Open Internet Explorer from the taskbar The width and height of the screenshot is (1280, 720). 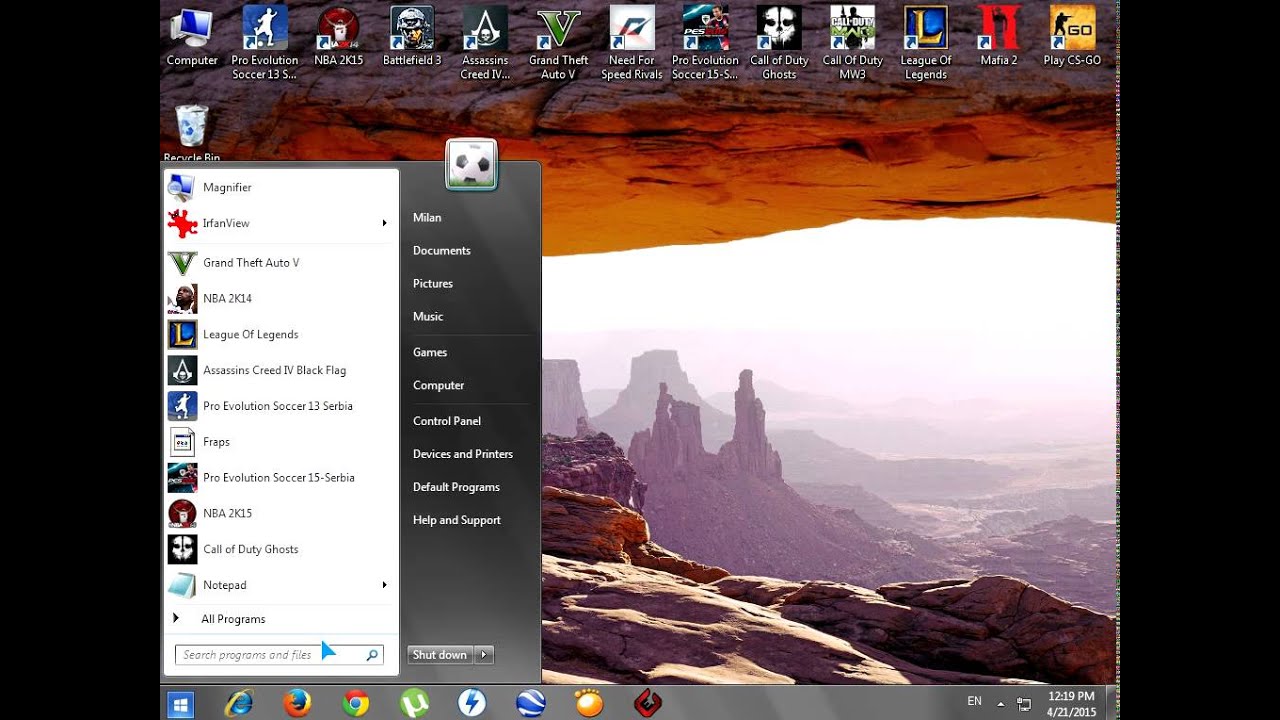pyautogui.click(x=239, y=704)
